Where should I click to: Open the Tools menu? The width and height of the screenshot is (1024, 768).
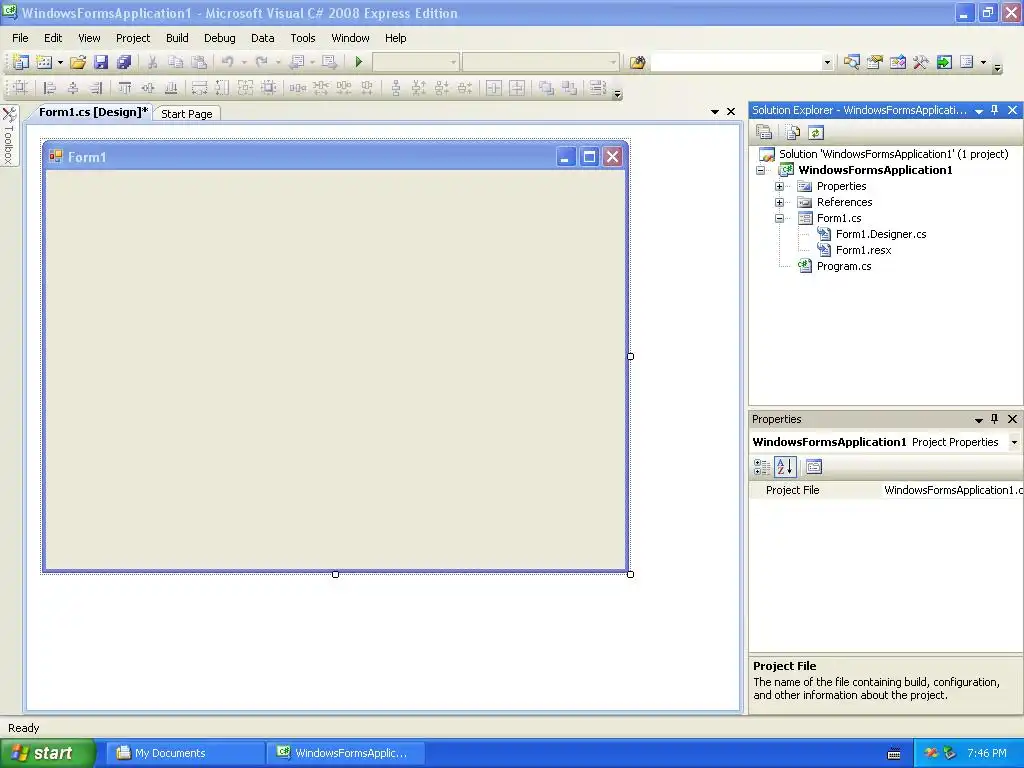pyautogui.click(x=303, y=38)
